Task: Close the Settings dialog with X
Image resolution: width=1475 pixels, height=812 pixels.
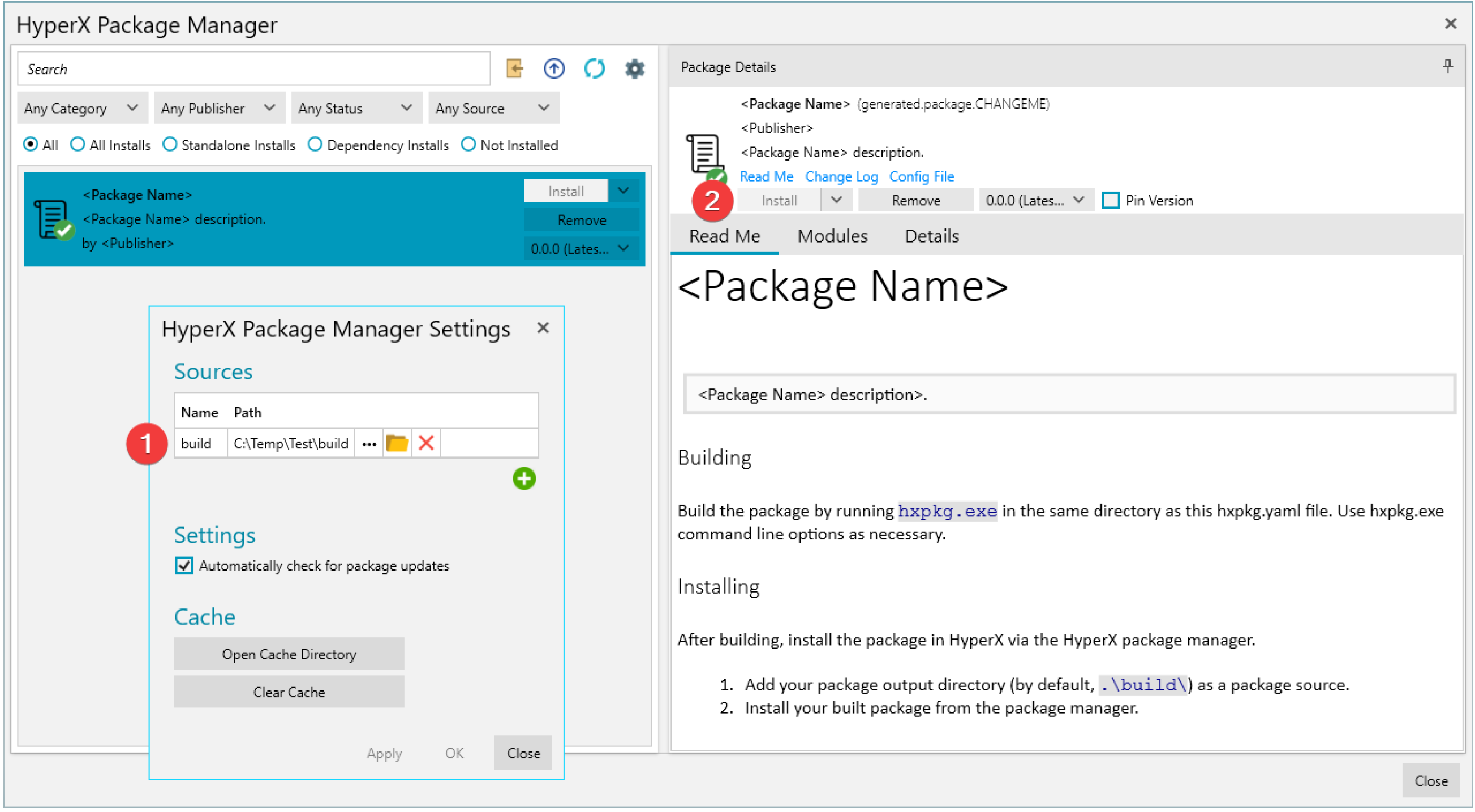Action: [543, 328]
